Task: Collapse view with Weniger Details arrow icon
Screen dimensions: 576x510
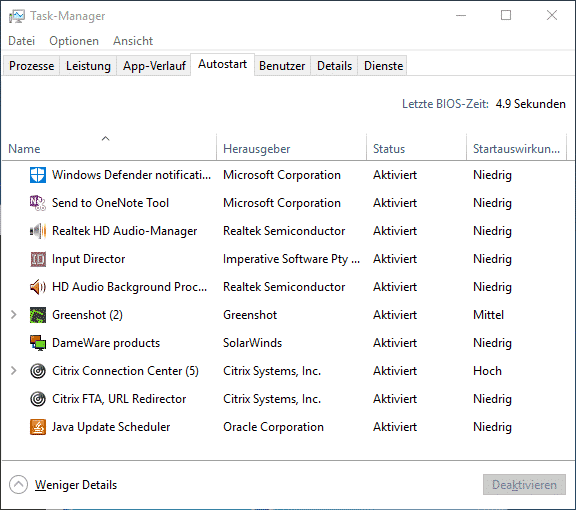Action: (x=18, y=485)
